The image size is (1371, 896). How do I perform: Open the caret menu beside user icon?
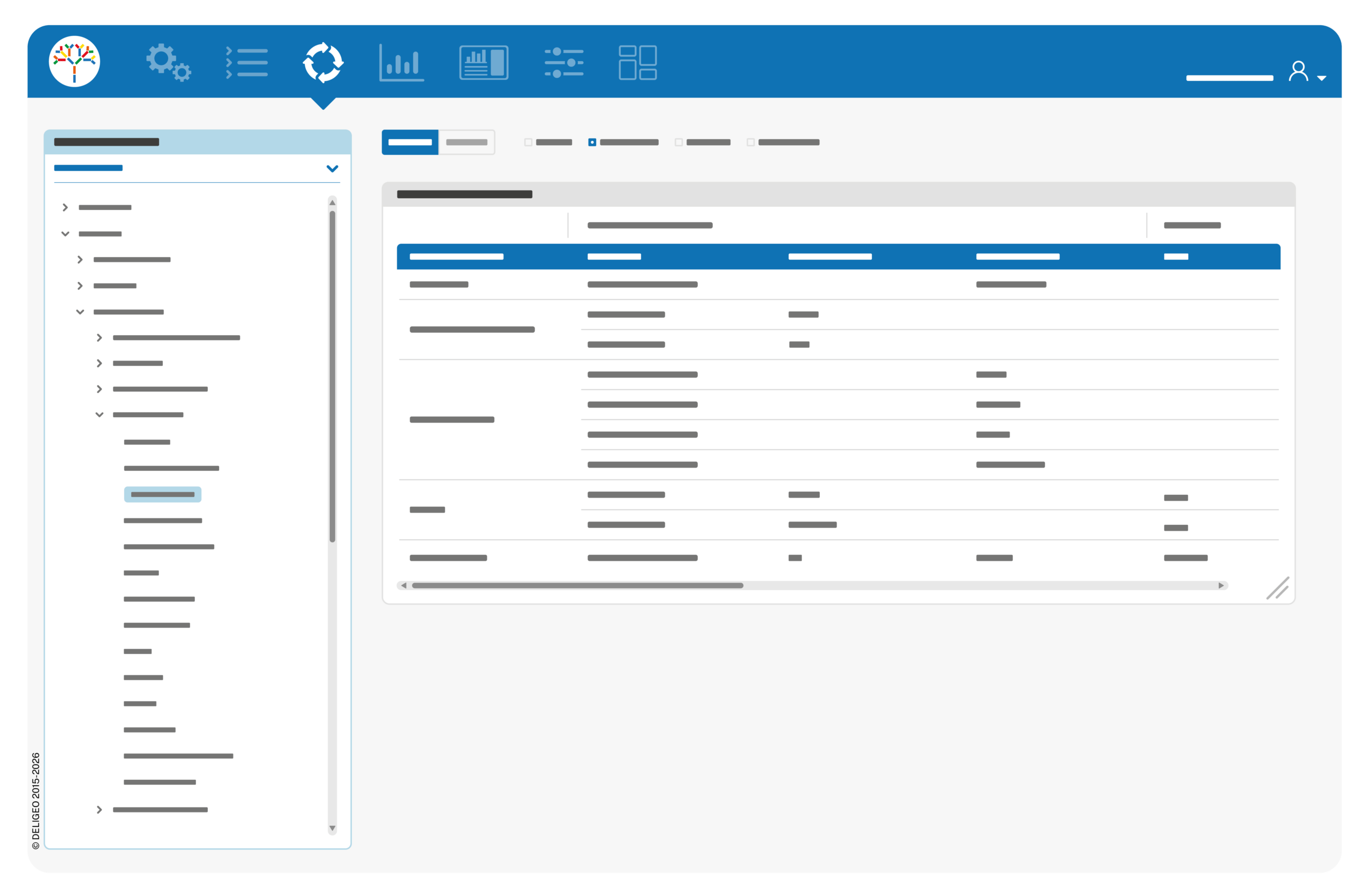pos(1322,78)
